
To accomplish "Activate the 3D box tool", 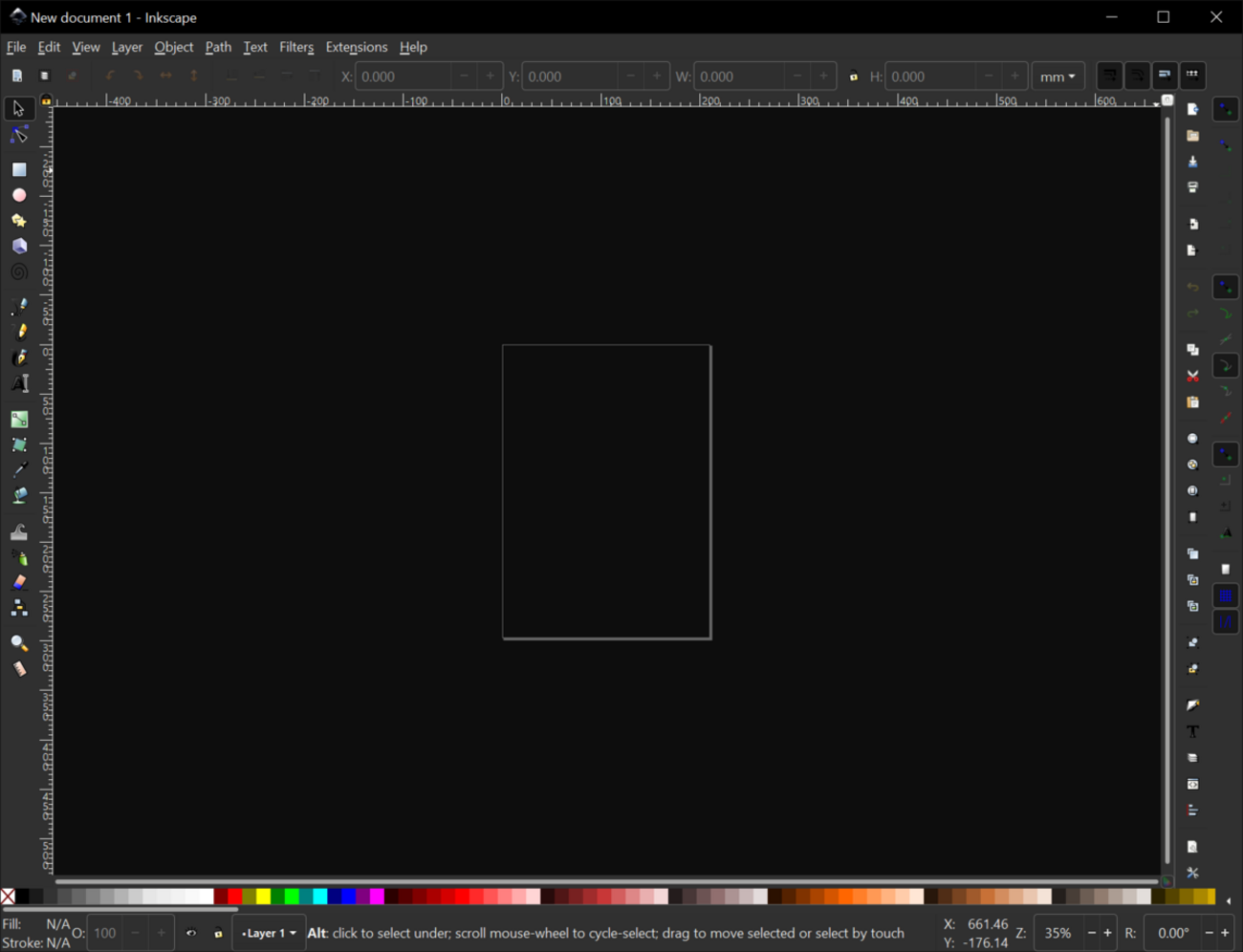I will tap(19, 247).
